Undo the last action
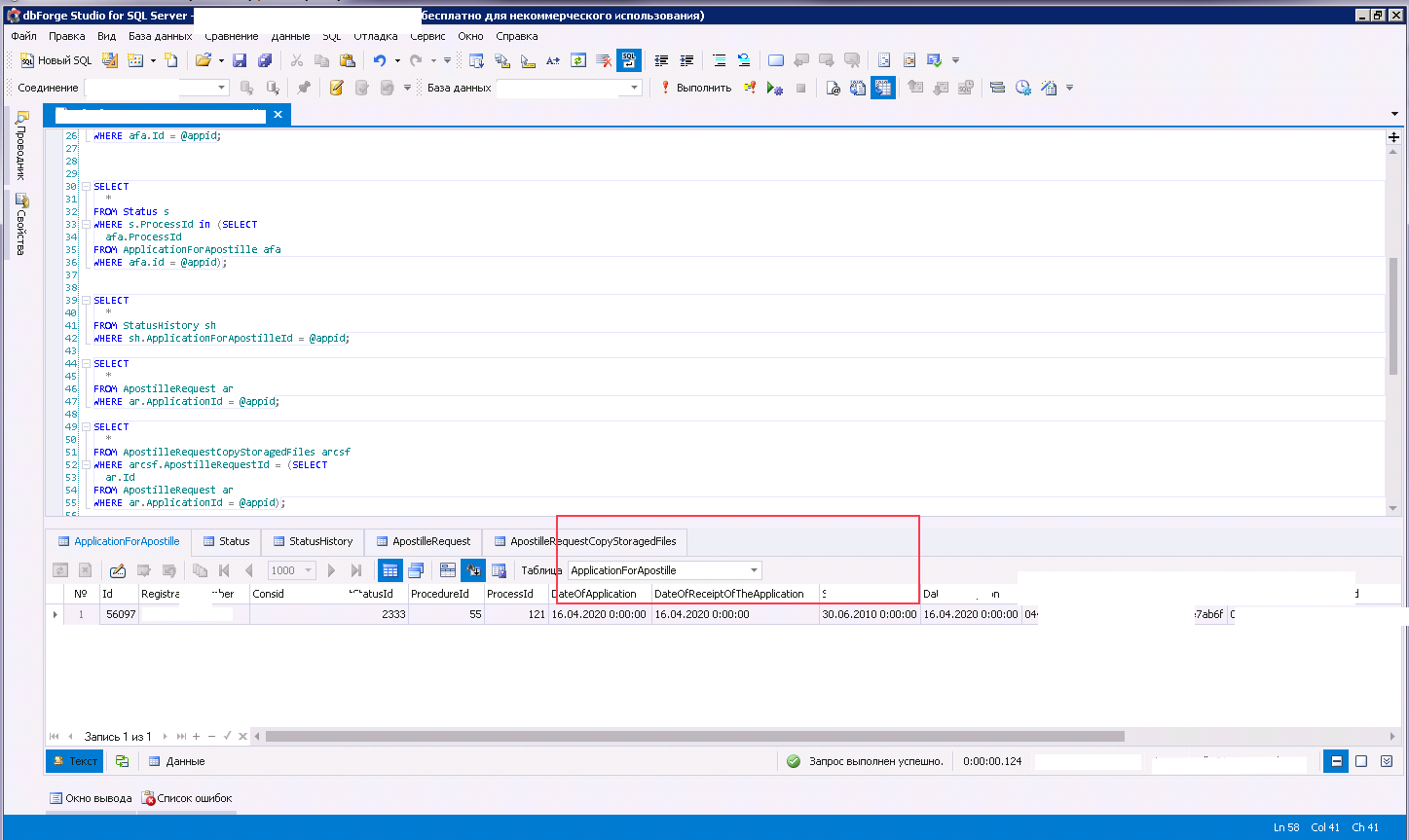This screenshot has width=1409, height=840. click(x=380, y=60)
